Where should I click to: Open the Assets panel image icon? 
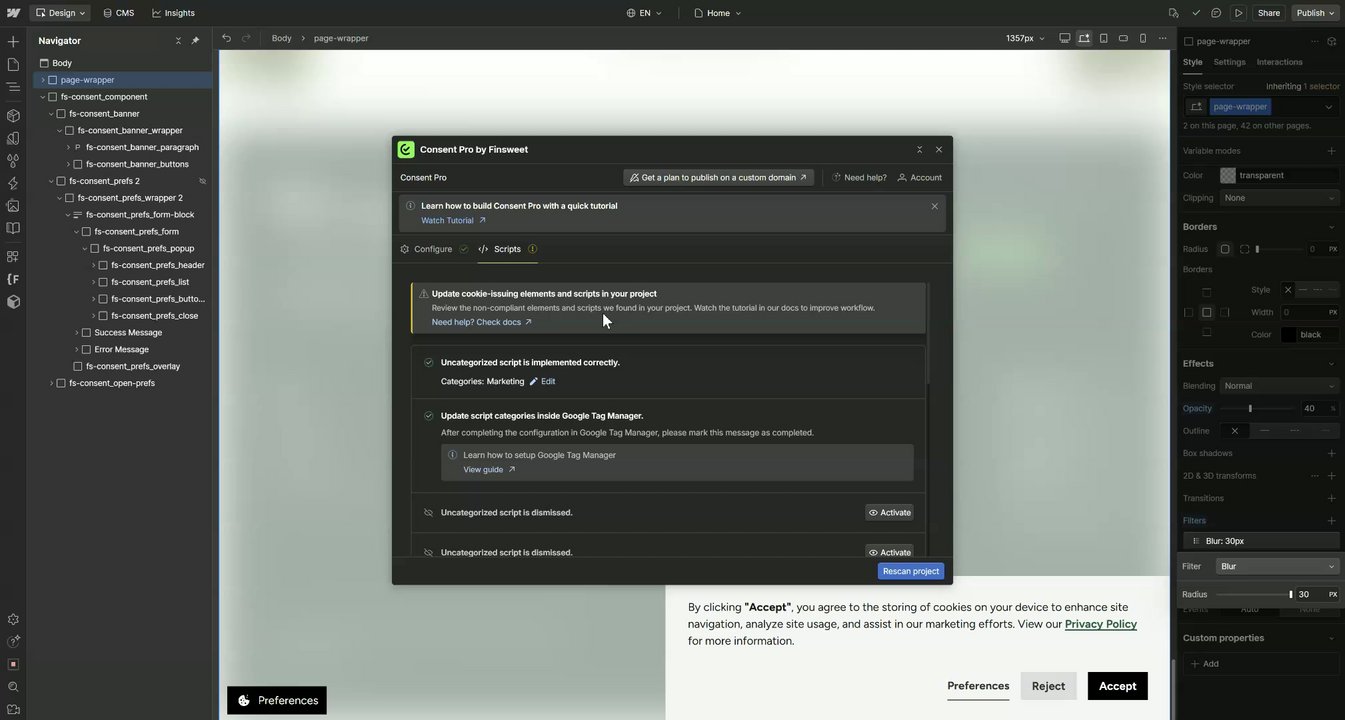[x=13, y=205]
